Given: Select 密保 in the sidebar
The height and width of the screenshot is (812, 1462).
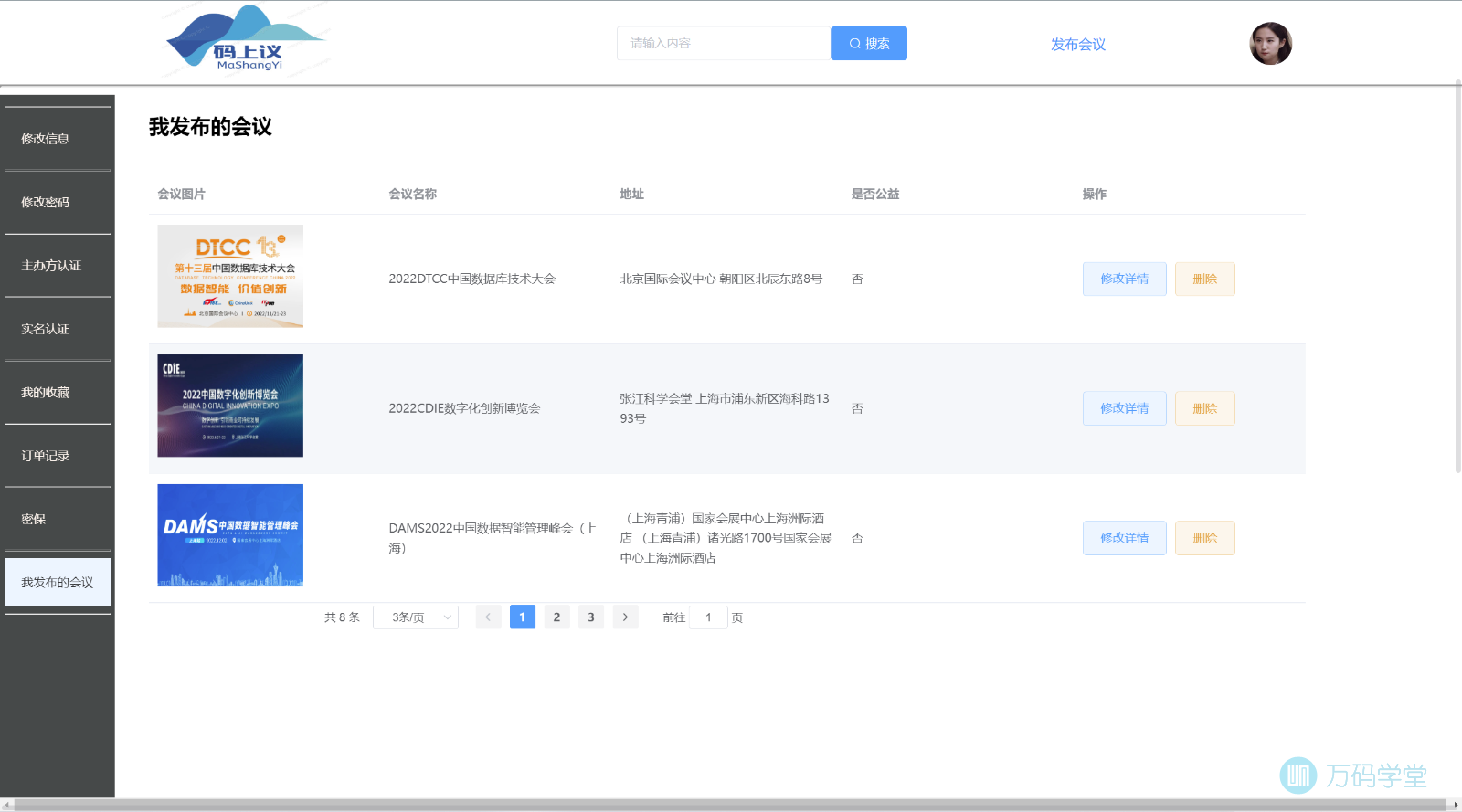Looking at the screenshot, I should click(58, 519).
